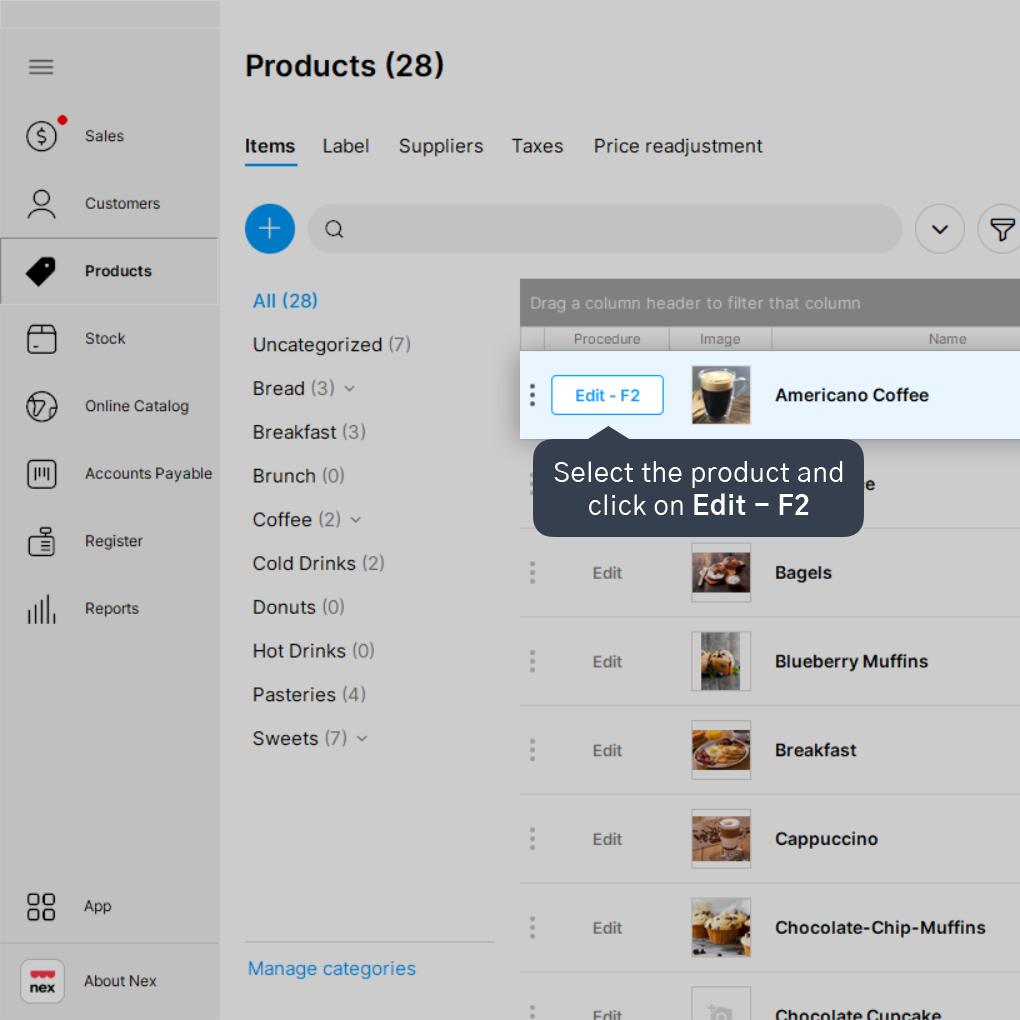Open the Reports bar chart icon
1020x1020 pixels.
42,609
